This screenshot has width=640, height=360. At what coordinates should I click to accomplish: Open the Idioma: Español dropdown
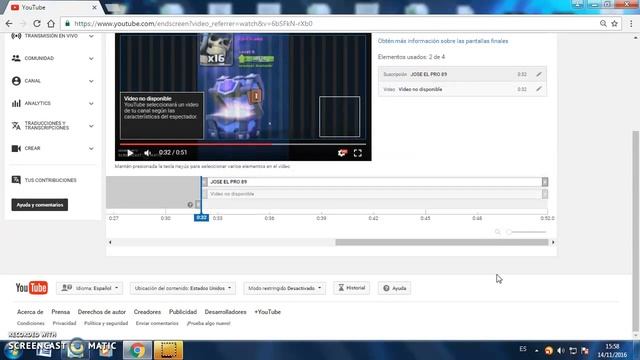click(89, 288)
